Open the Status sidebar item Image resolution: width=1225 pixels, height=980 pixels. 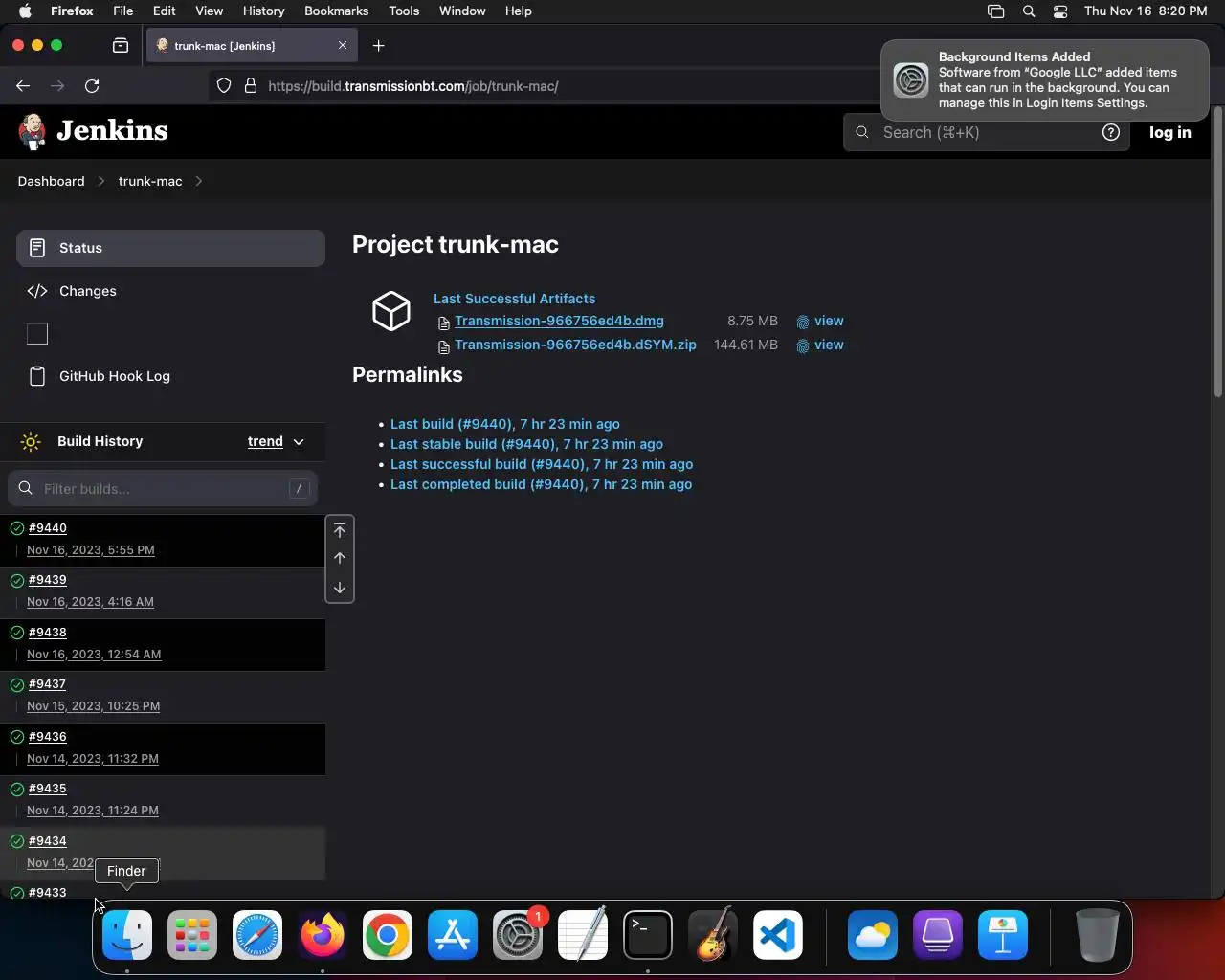(x=170, y=248)
